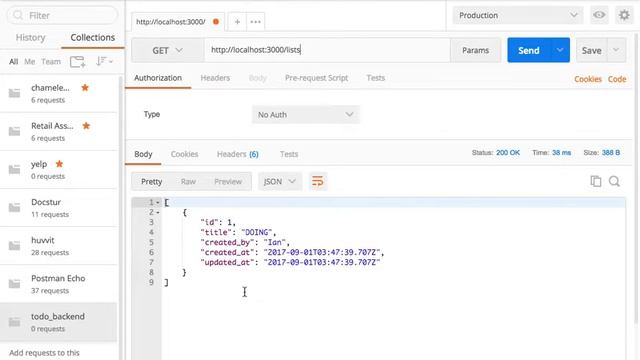This screenshot has width=640, height=360.
Task: Collapse the object on line 2
Action: point(158,213)
